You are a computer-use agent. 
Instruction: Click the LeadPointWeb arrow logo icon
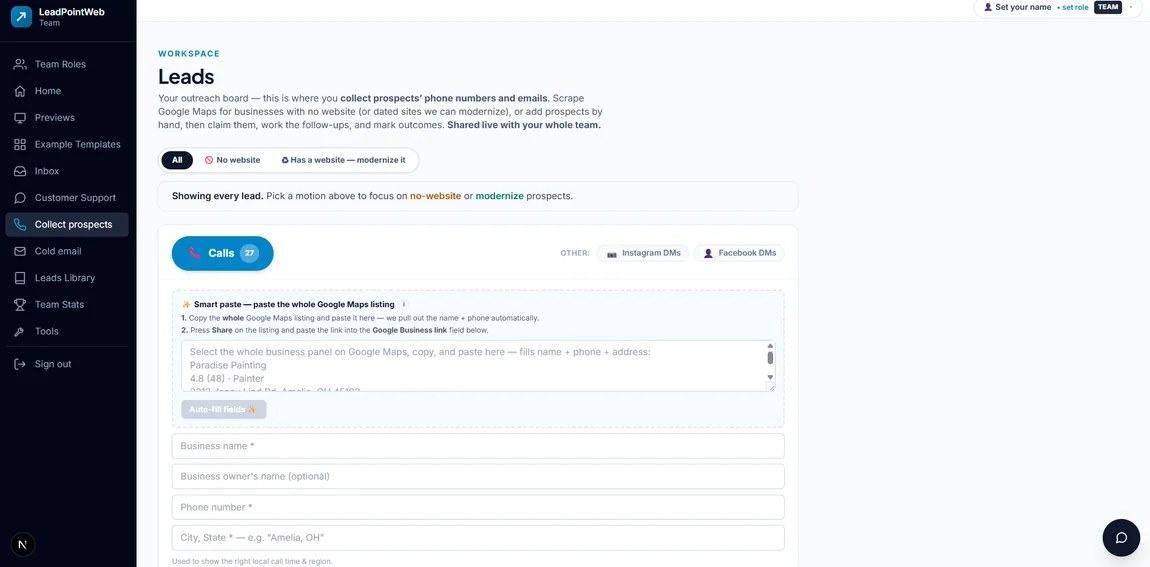point(21,17)
